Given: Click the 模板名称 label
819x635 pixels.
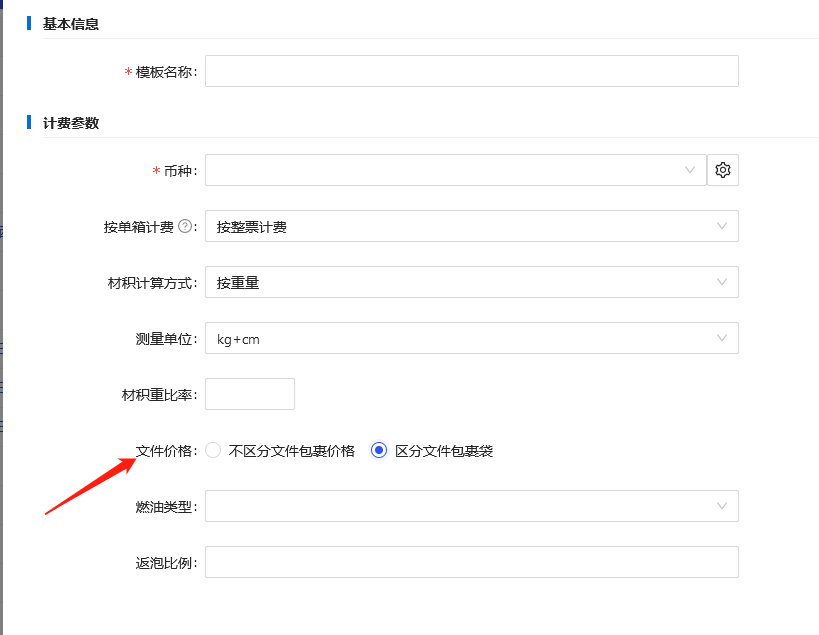Looking at the screenshot, I should click(x=166, y=72).
